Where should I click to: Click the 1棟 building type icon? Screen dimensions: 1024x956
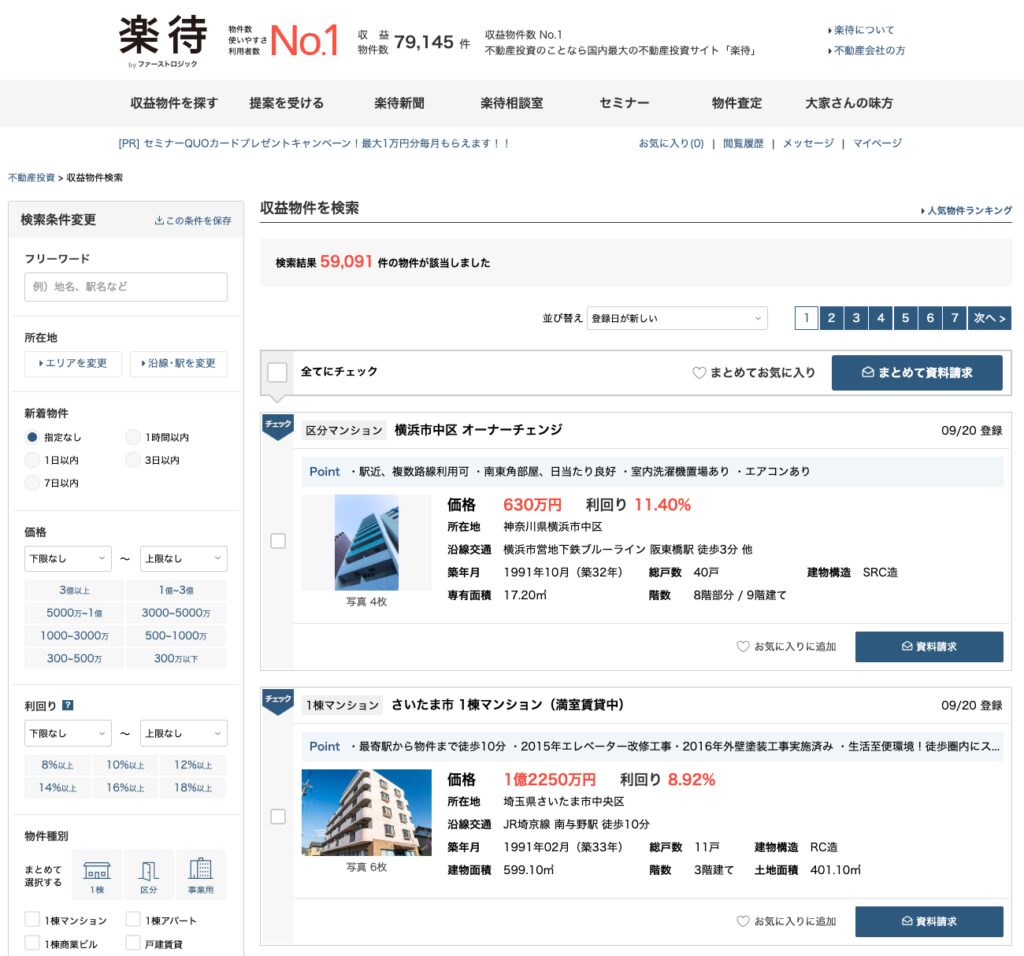pos(97,875)
